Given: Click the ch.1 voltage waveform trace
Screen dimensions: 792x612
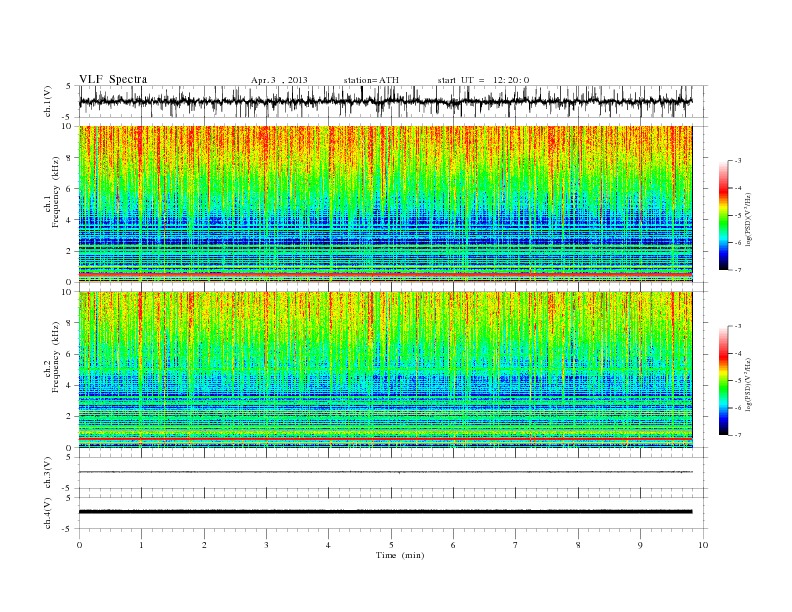Looking at the screenshot, I should [385, 101].
